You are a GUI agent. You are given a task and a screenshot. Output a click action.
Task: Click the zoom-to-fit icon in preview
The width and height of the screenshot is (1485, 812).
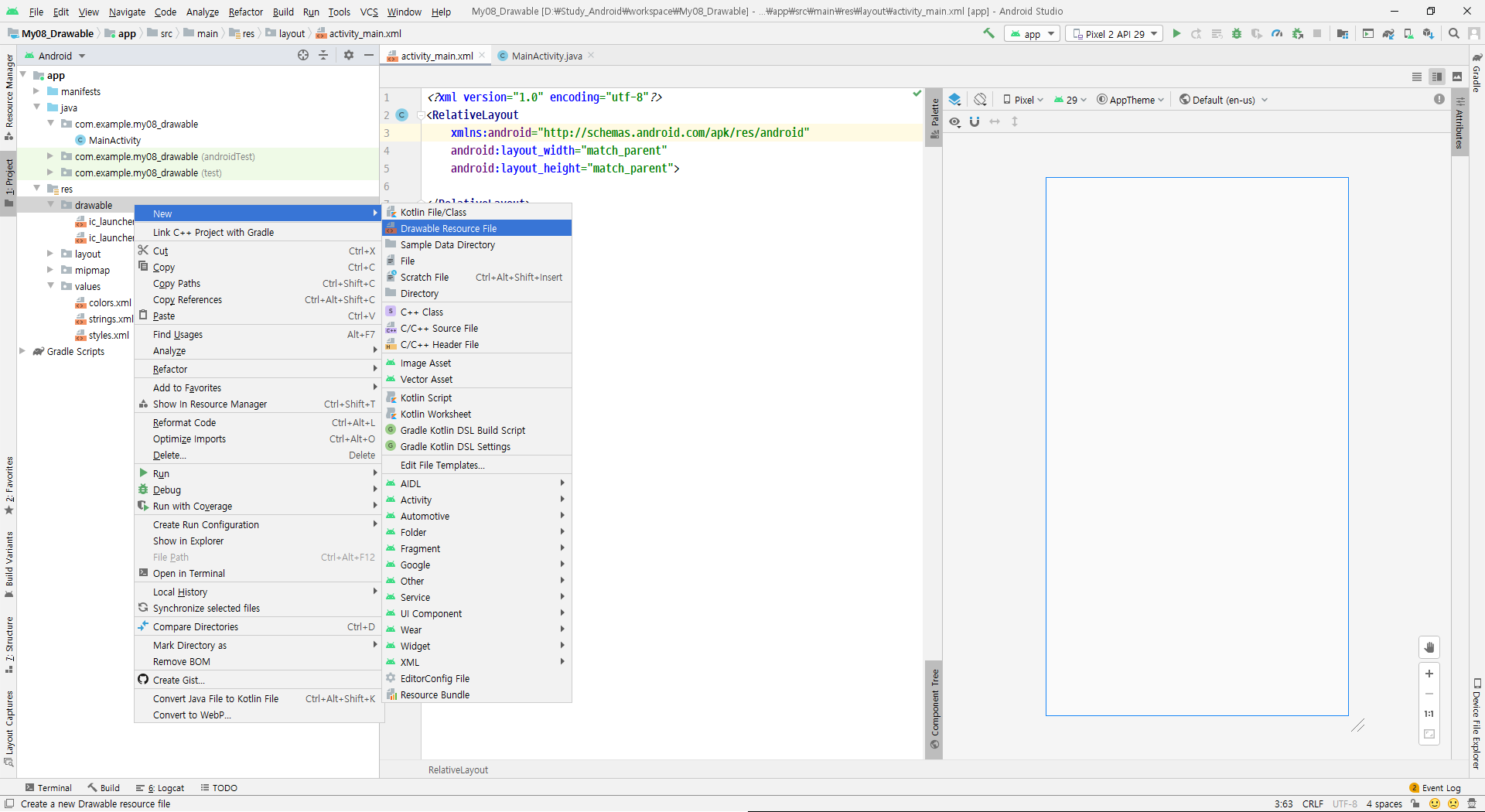[1429, 734]
